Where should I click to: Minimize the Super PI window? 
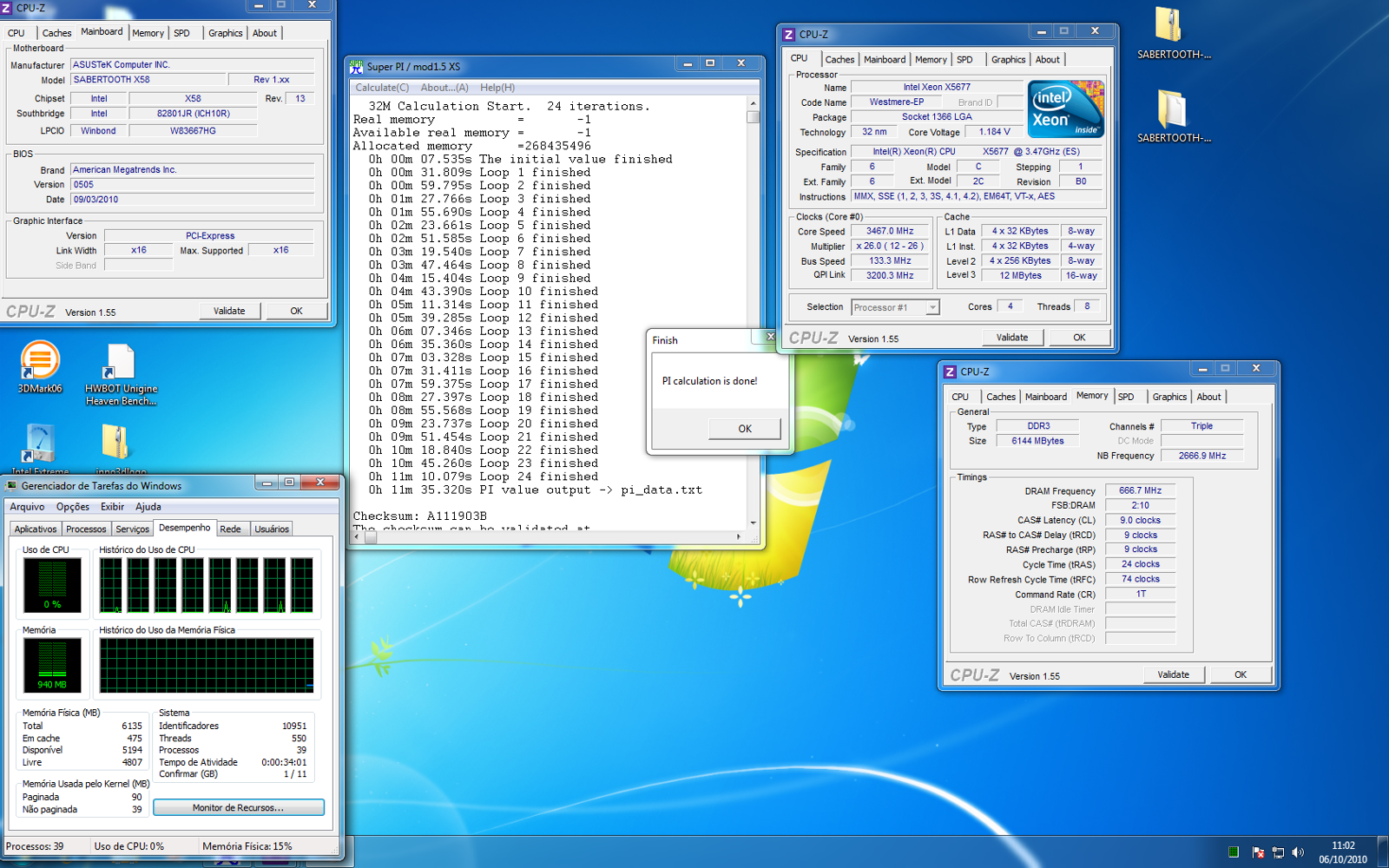[x=688, y=63]
